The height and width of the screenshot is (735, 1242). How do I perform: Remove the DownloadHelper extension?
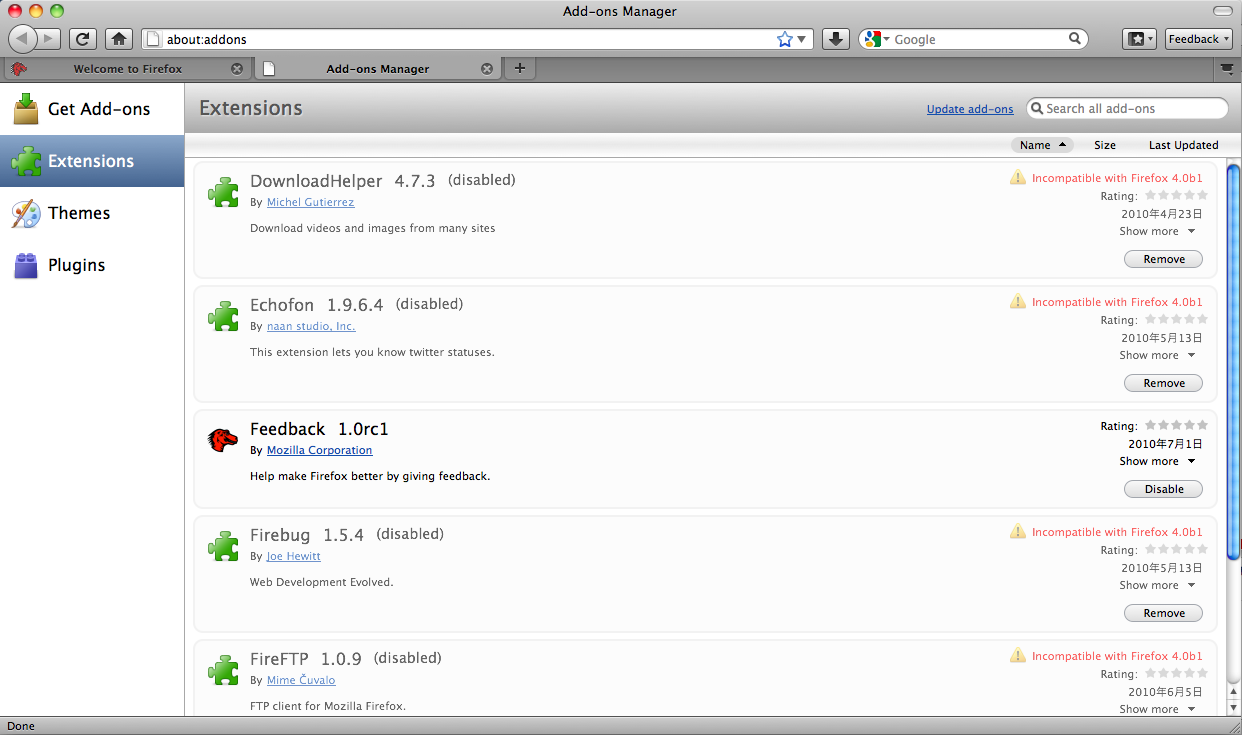click(x=1164, y=259)
